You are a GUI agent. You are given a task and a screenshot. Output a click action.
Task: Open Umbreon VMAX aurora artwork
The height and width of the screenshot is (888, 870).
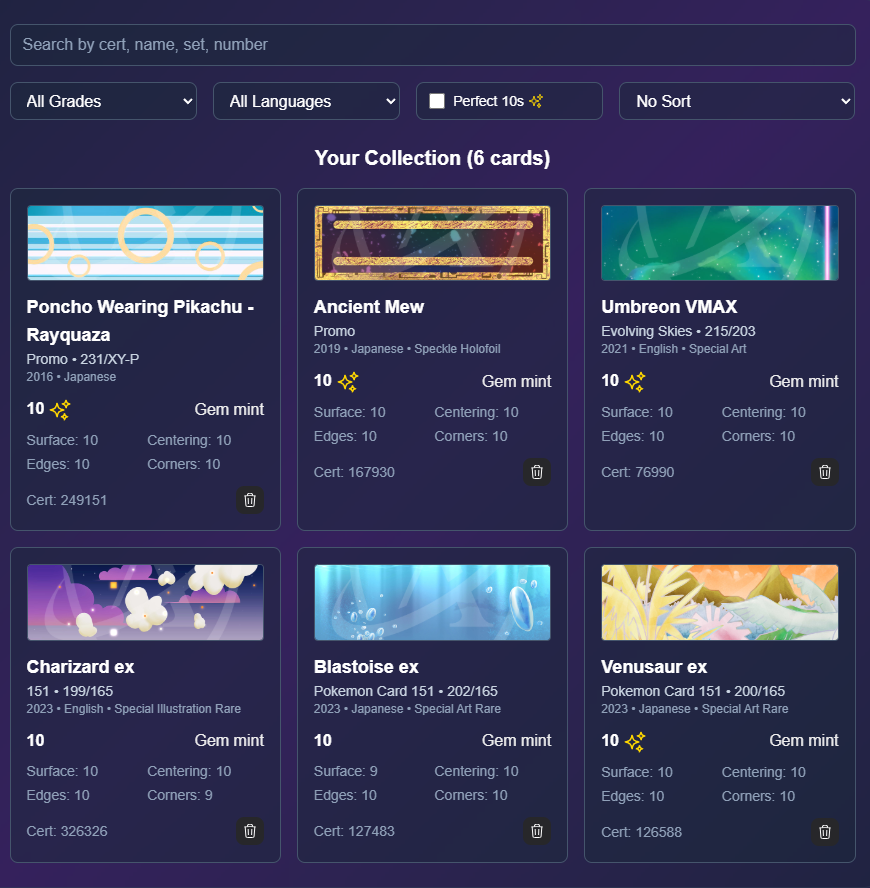click(720, 243)
